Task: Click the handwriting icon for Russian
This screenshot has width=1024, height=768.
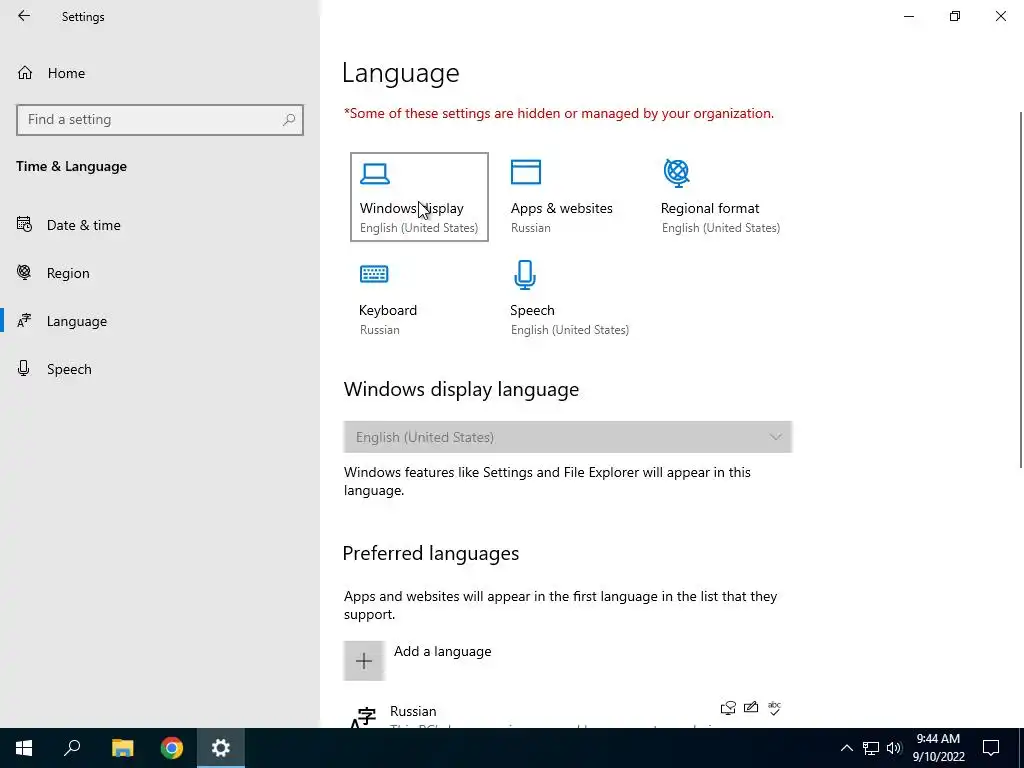Action: click(x=751, y=707)
